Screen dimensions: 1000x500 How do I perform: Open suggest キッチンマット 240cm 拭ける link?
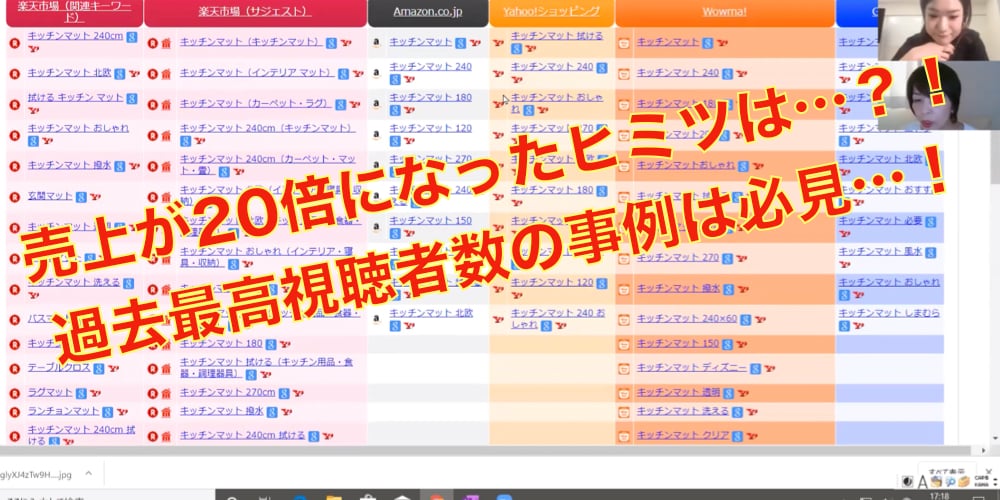coord(242,436)
